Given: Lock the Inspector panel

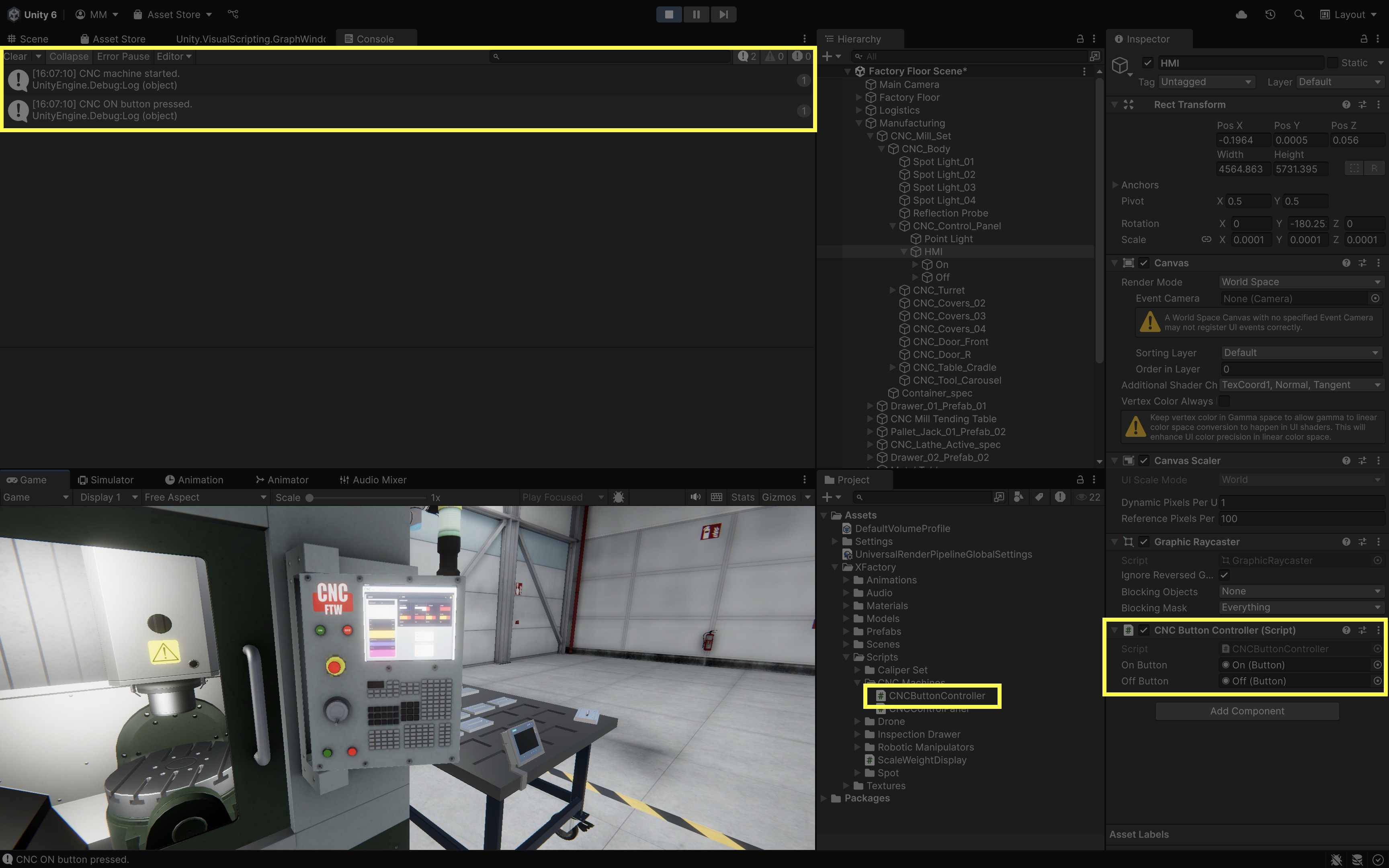Looking at the screenshot, I should 1364,39.
